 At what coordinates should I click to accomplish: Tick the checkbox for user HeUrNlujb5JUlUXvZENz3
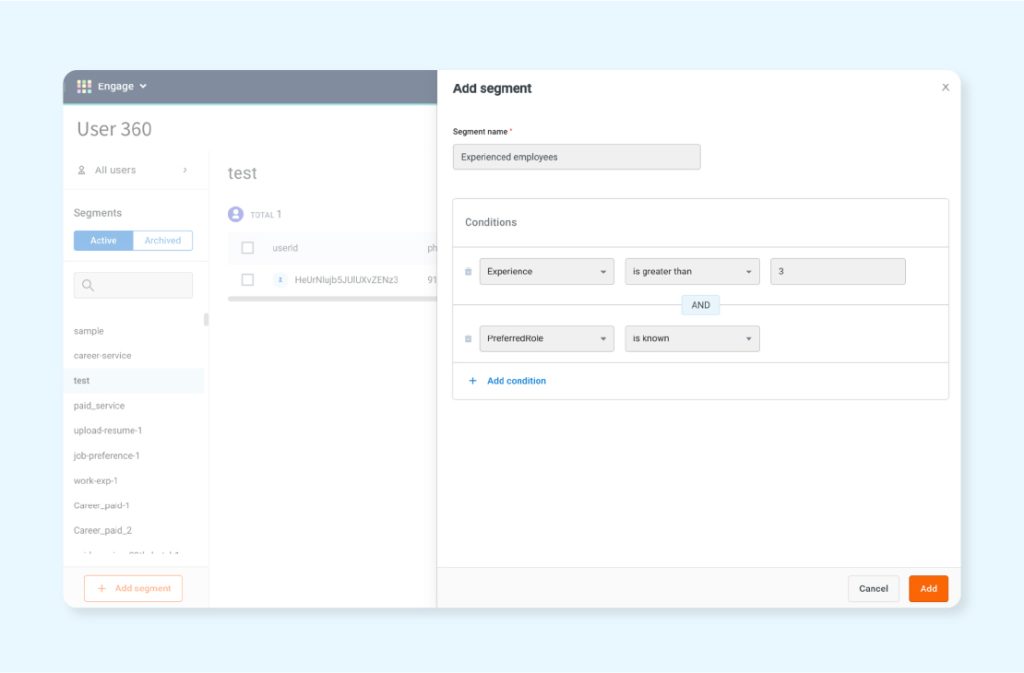pos(248,279)
